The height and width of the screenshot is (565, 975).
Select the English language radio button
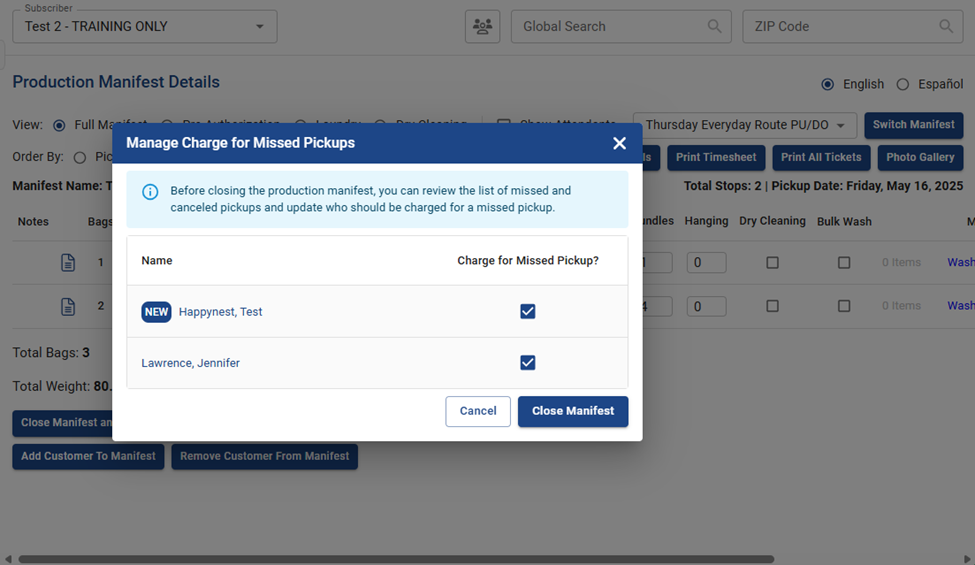[x=827, y=85]
